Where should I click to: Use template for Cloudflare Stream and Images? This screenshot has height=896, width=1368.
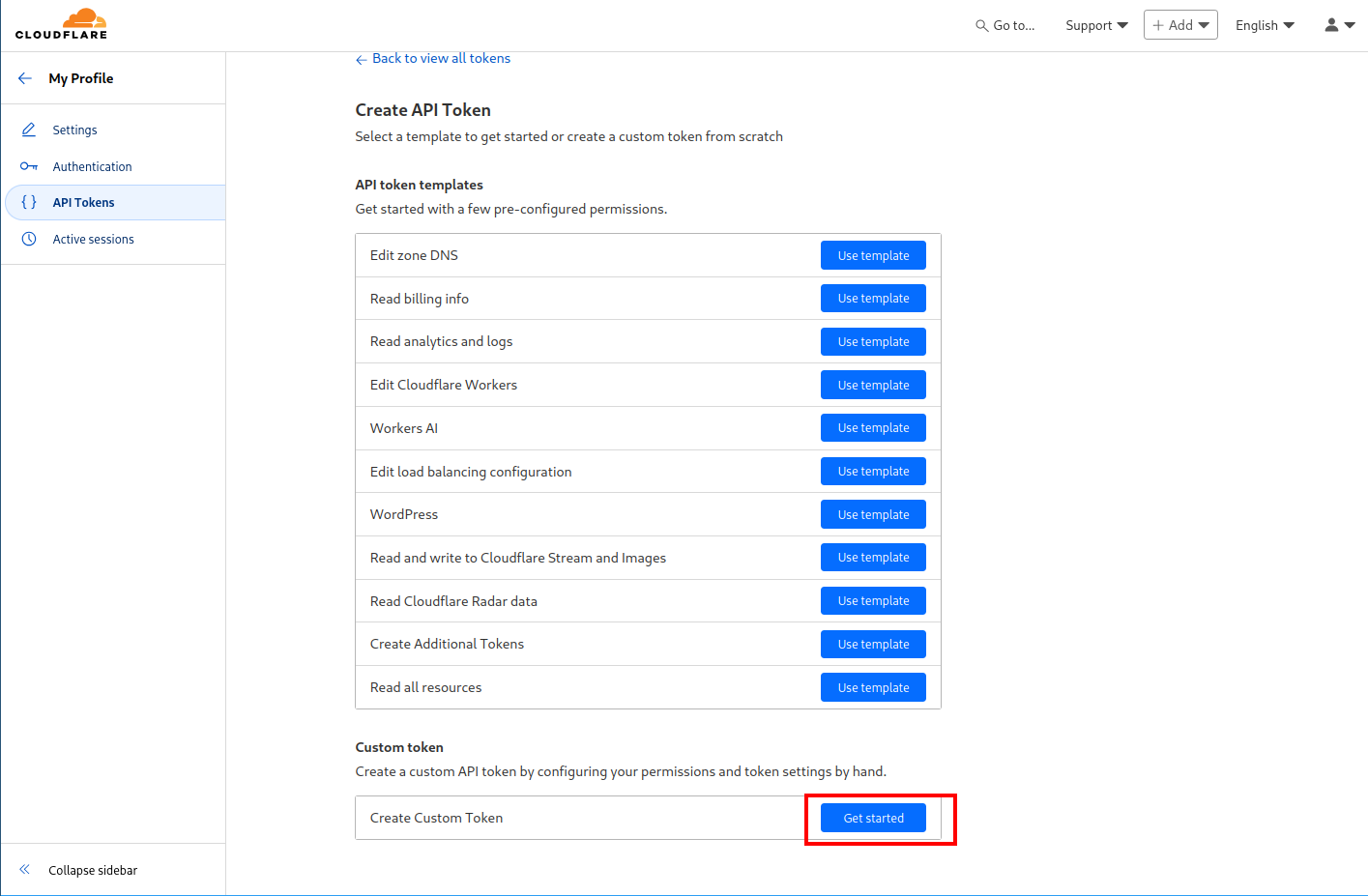[873, 558]
